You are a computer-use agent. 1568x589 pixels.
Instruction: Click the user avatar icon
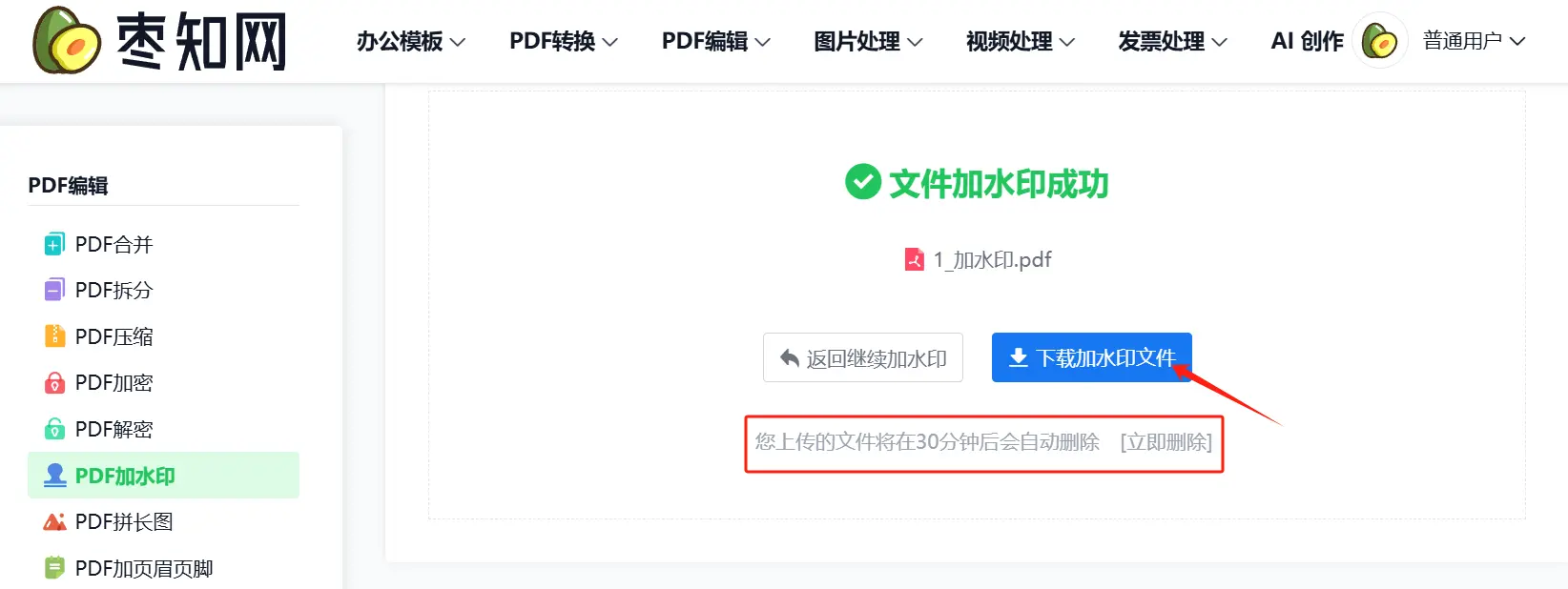click(1380, 41)
